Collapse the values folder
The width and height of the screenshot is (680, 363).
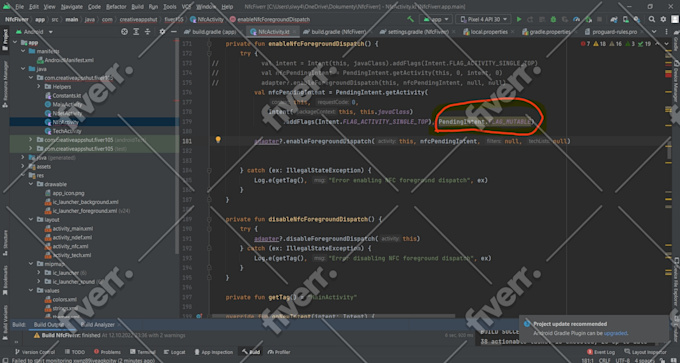click(30, 290)
